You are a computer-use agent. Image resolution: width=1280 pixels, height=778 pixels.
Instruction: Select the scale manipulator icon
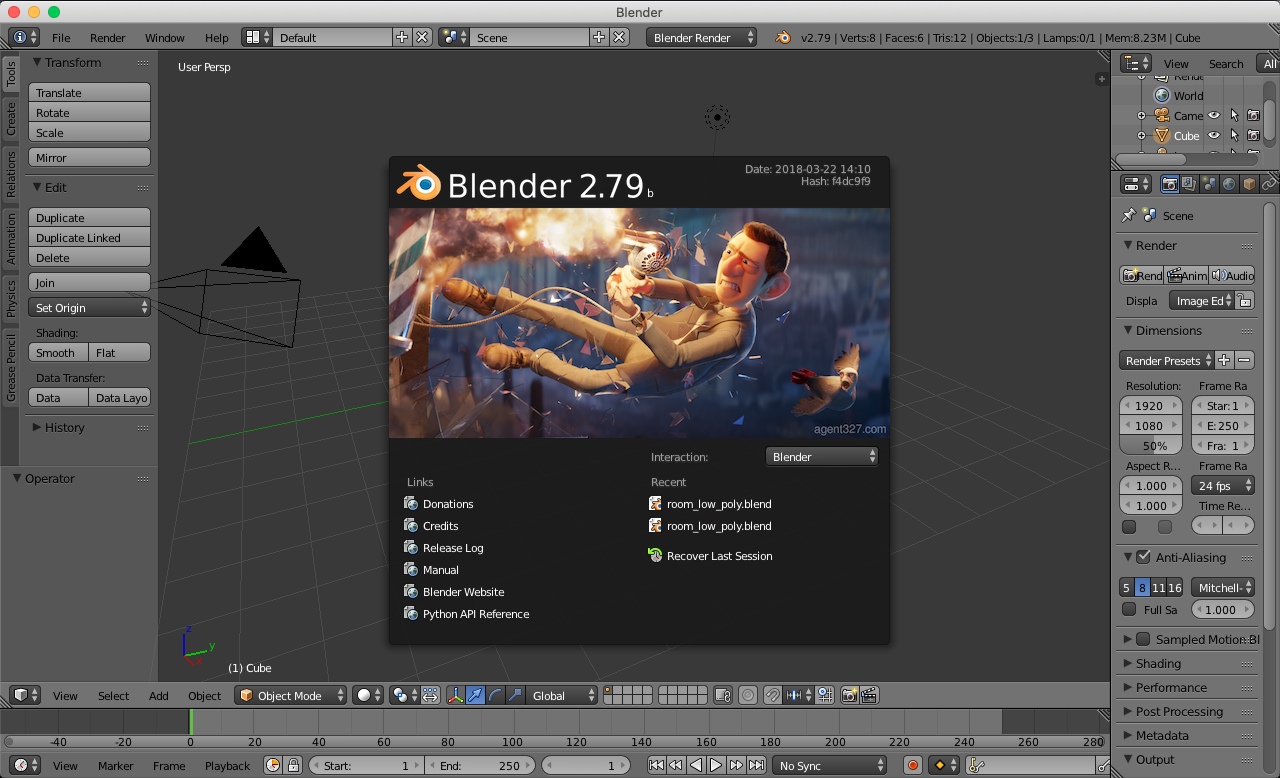515,695
